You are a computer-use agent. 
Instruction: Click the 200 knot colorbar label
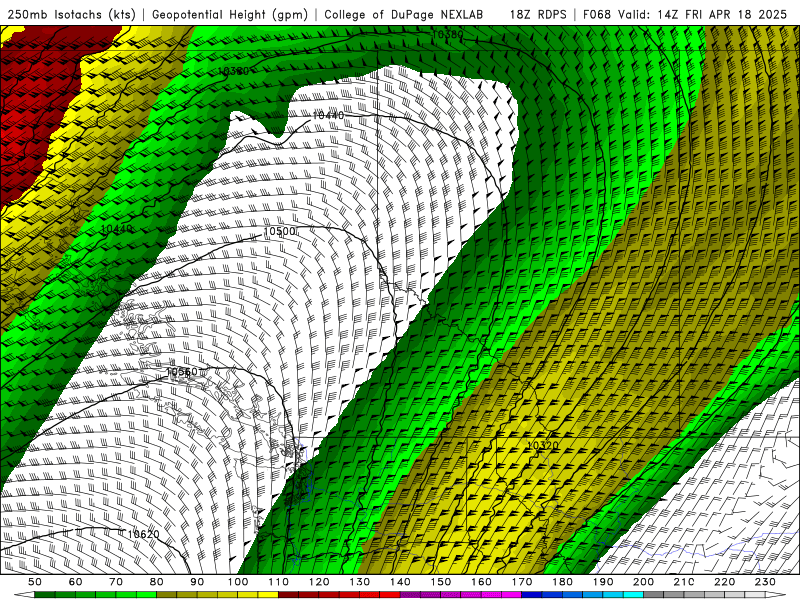pyautogui.click(x=643, y=582)
